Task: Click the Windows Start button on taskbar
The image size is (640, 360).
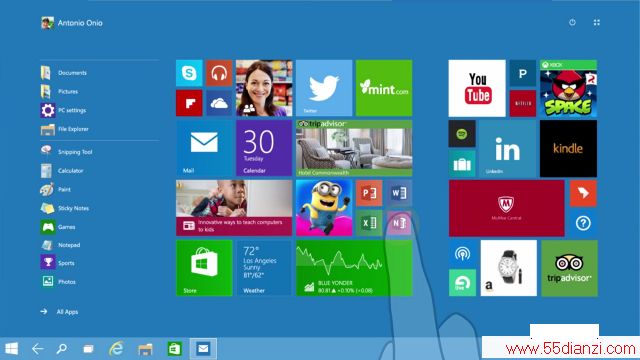Action: tap(11, 349)
